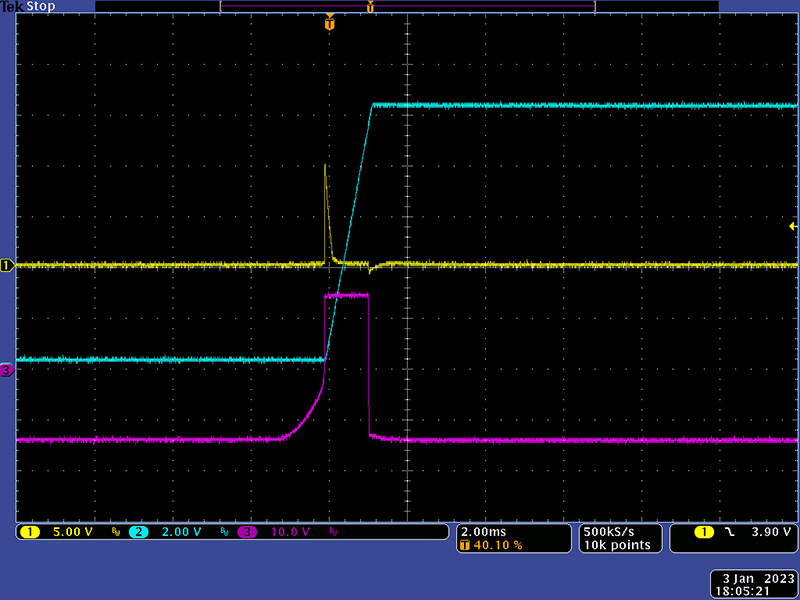Click the channel 1 ground marker on left edge
800x600 pixels.
point(7,265)
